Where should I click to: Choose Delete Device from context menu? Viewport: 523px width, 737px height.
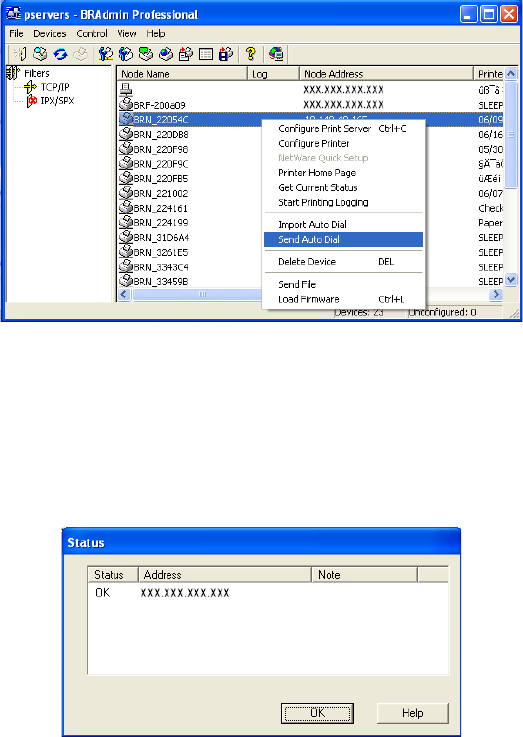click(x=343, y=261)
